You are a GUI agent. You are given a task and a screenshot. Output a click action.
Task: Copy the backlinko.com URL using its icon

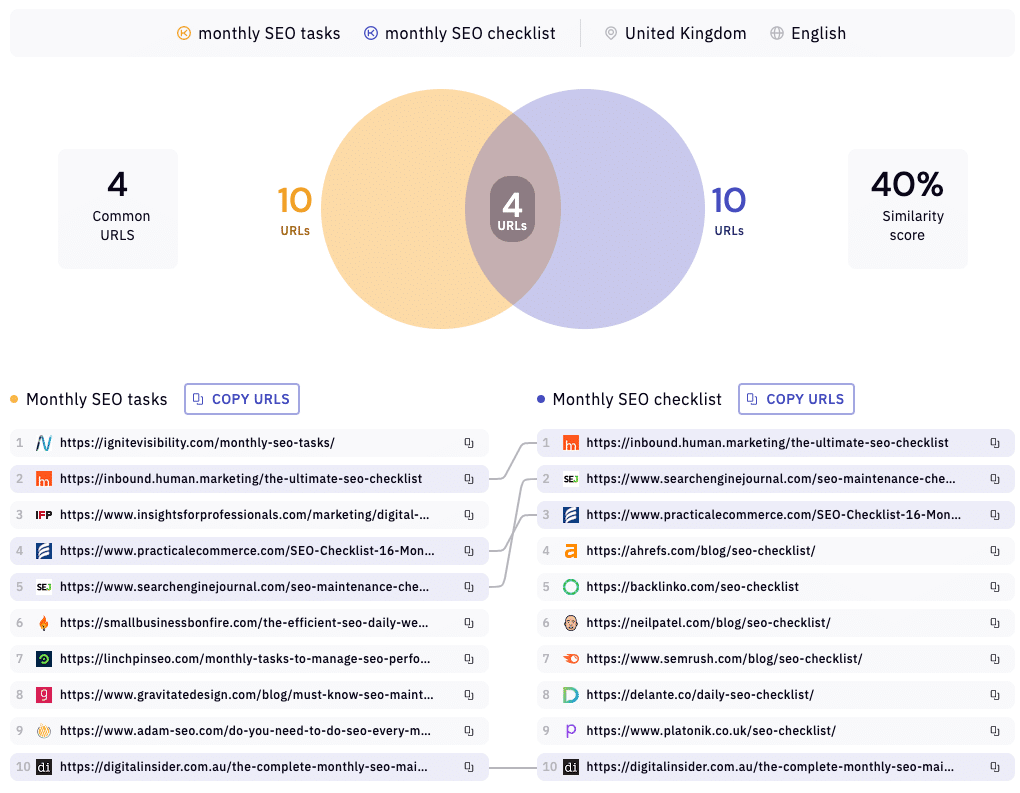click(x=994, y=587)
